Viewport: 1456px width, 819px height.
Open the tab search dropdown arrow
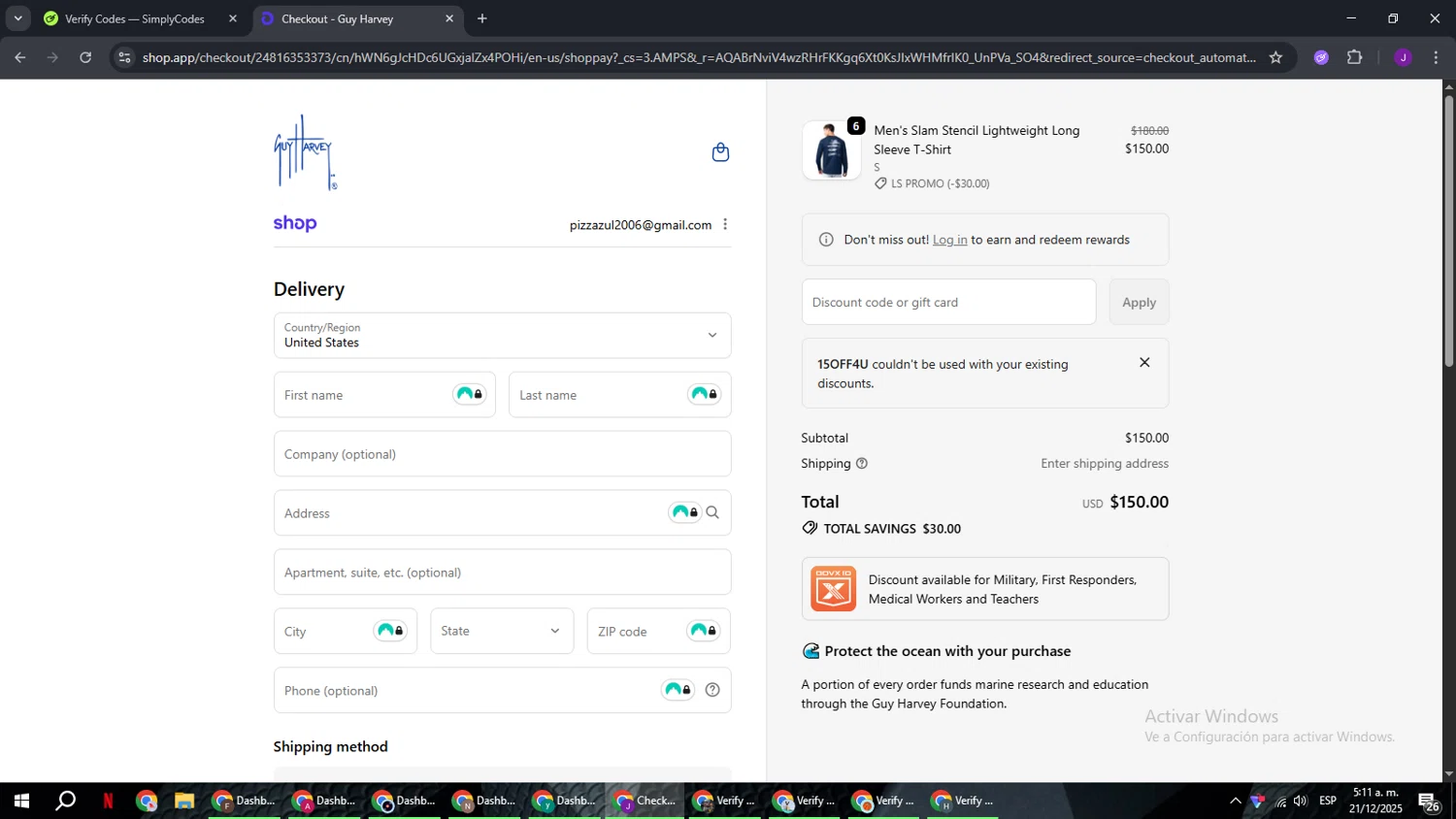click(x=17, y=18)
